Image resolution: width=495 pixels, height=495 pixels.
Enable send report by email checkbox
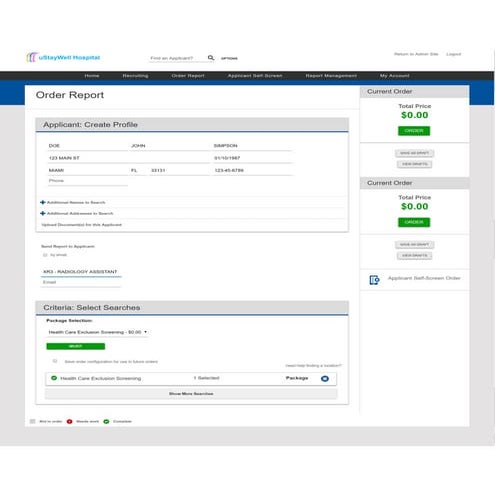click(x=45, y=255)
